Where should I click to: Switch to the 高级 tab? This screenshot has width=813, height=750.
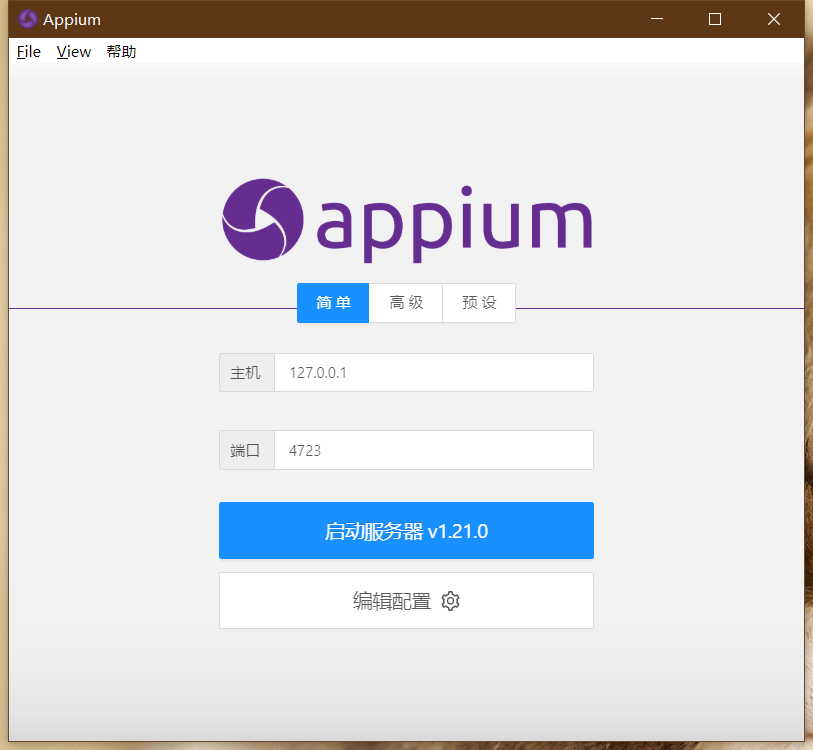point(406,303)
